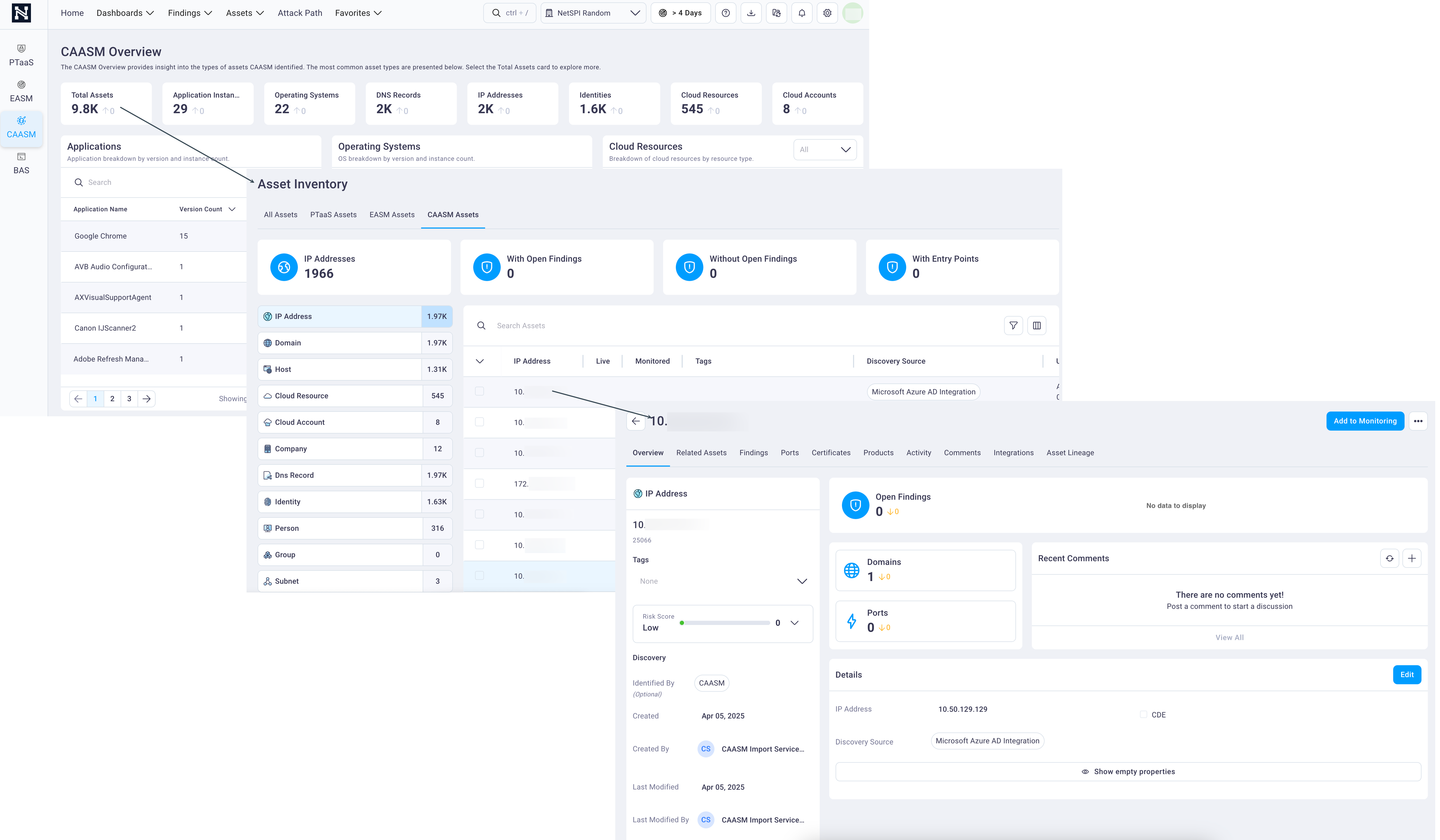Screen dimensions: 1440x840
Task: Select the Subnet asset type row
Action: click(355, 581)
